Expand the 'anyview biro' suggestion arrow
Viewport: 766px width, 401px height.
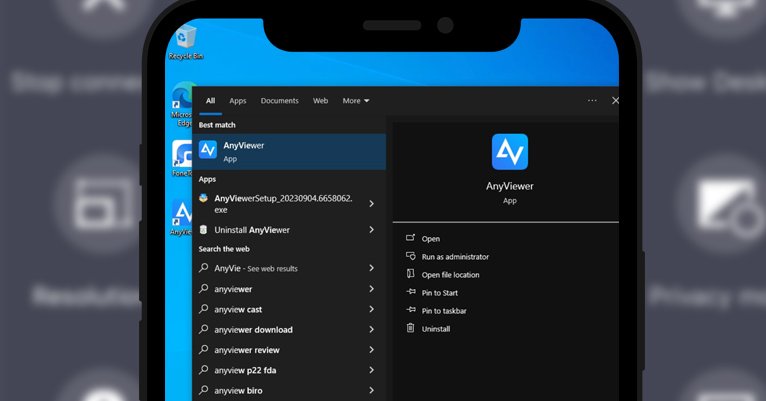[x=372, y=390]
